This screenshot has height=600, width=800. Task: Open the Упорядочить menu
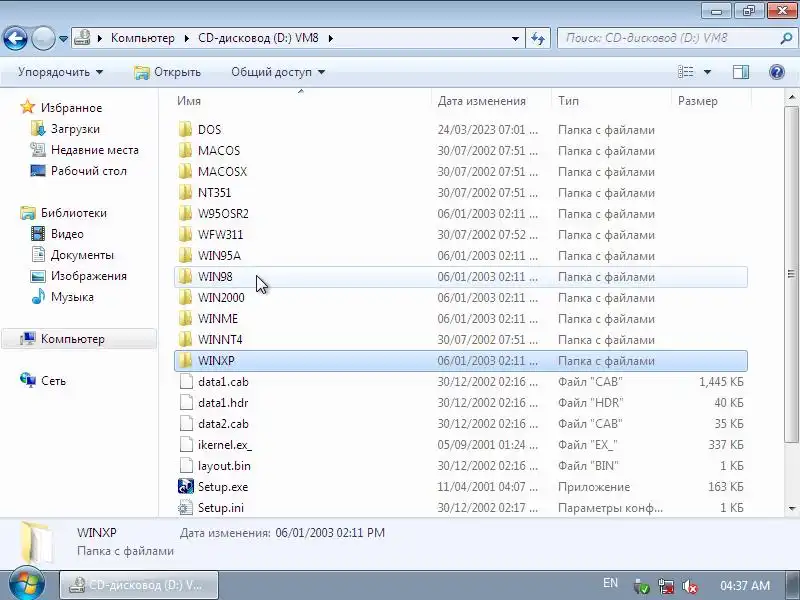[60, 72]
